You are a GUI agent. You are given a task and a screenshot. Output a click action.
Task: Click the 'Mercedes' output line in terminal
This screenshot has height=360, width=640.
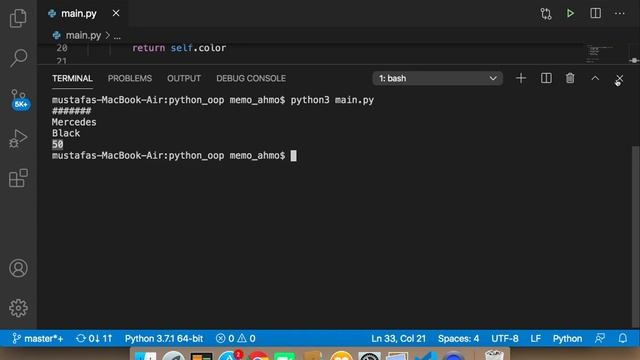click(x=74, y=122)
